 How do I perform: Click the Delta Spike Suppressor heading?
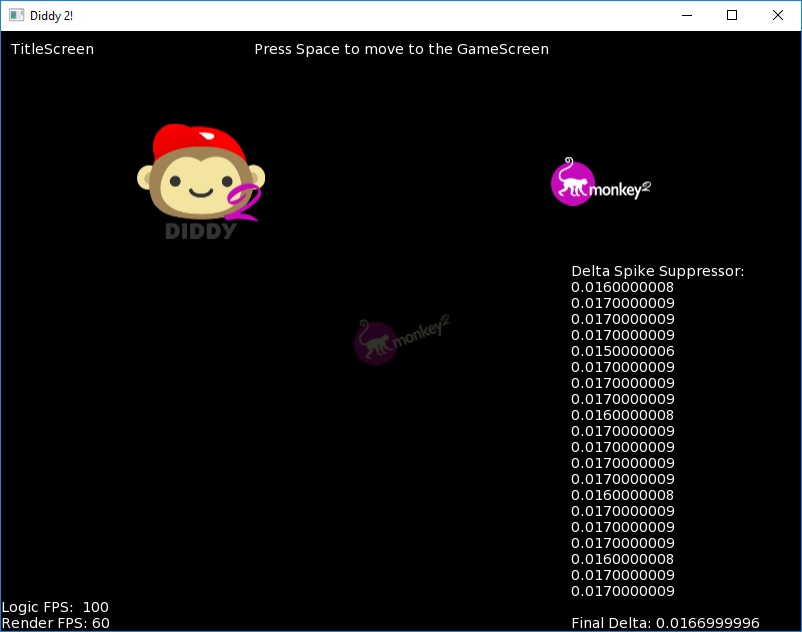tap(657, 271)
